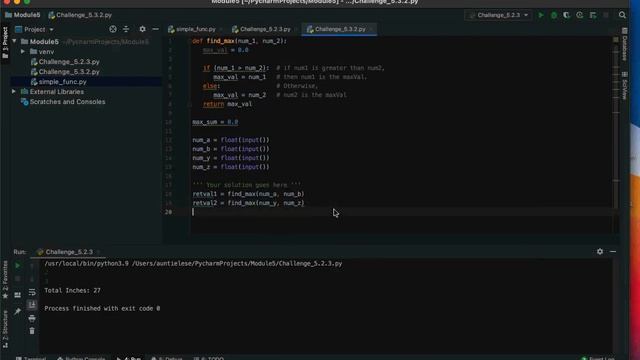Open Run panel settings gear
The height and width of the screenshot is (360, 640).
600,251
